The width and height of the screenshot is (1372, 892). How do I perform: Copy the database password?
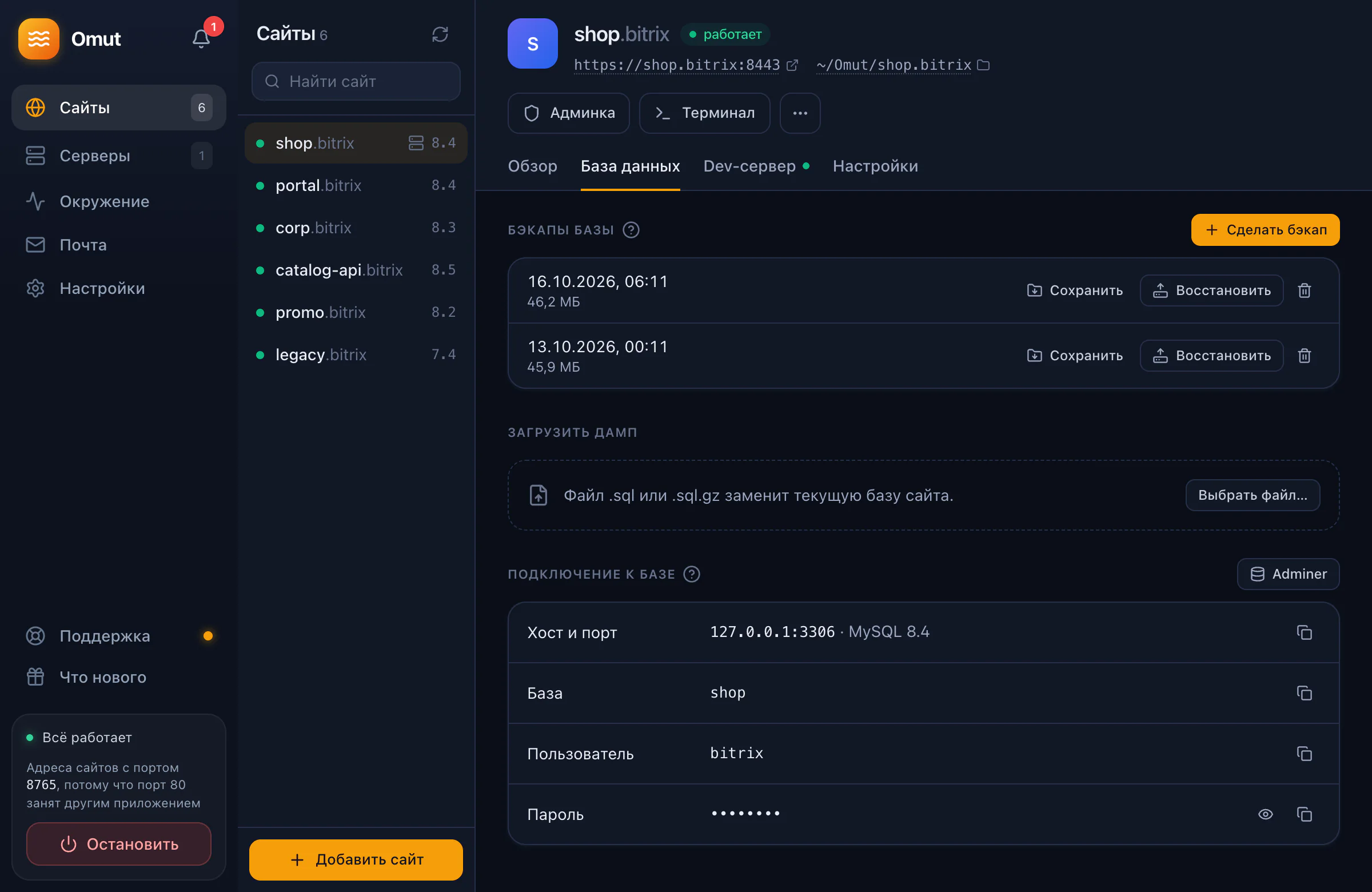(x=1304, y=814)
